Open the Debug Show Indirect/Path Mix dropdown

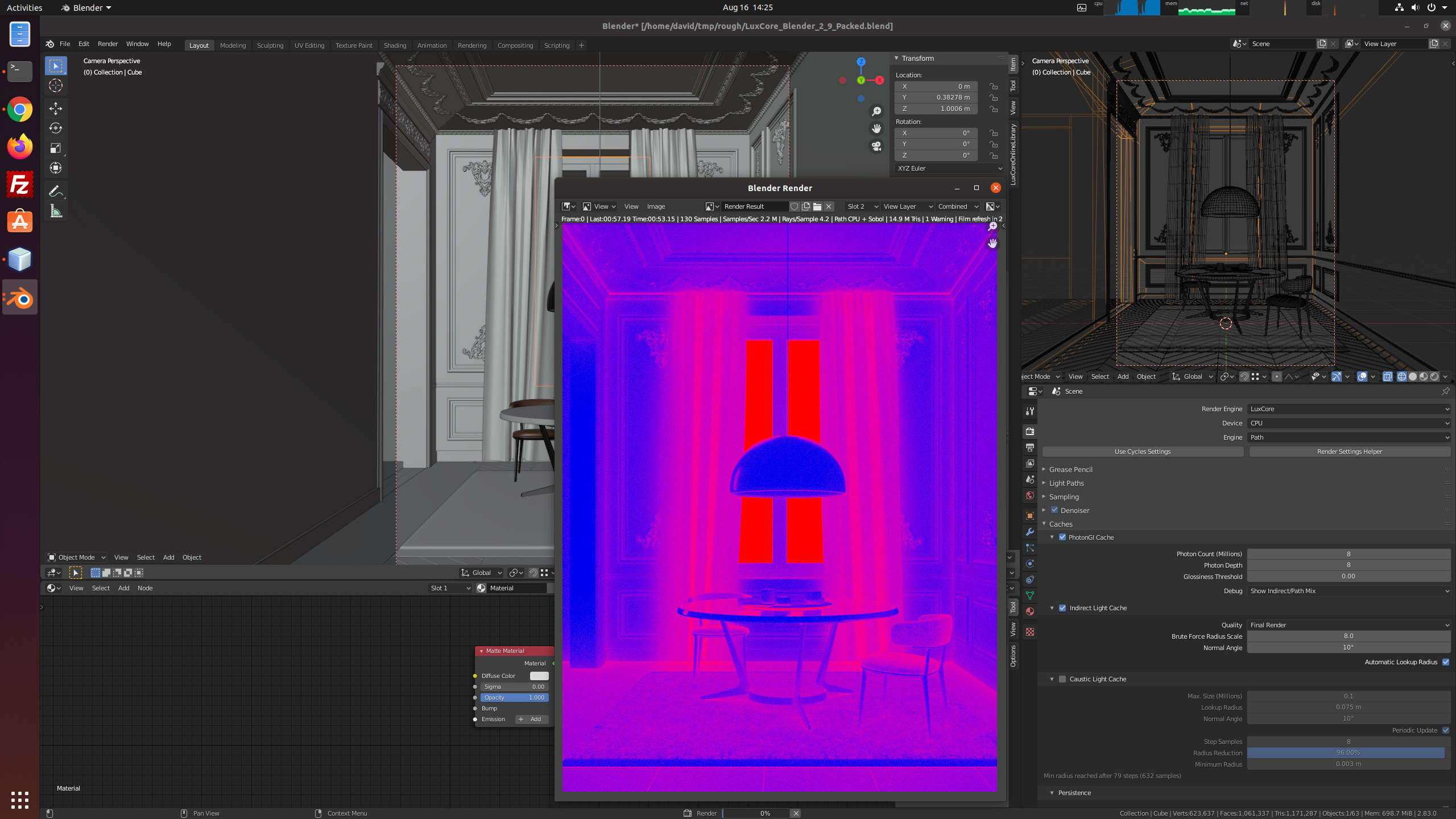tap(1348, 591)
